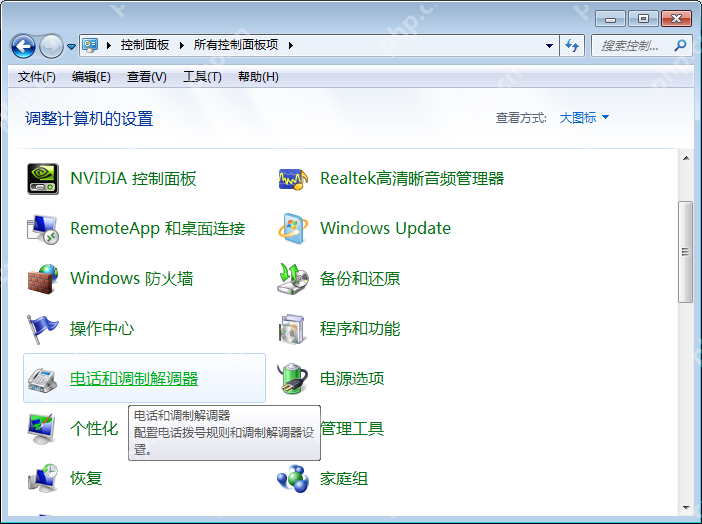Click the vertical scrollbar thumb
702x524 pixels.
click(x=685, y=252)
